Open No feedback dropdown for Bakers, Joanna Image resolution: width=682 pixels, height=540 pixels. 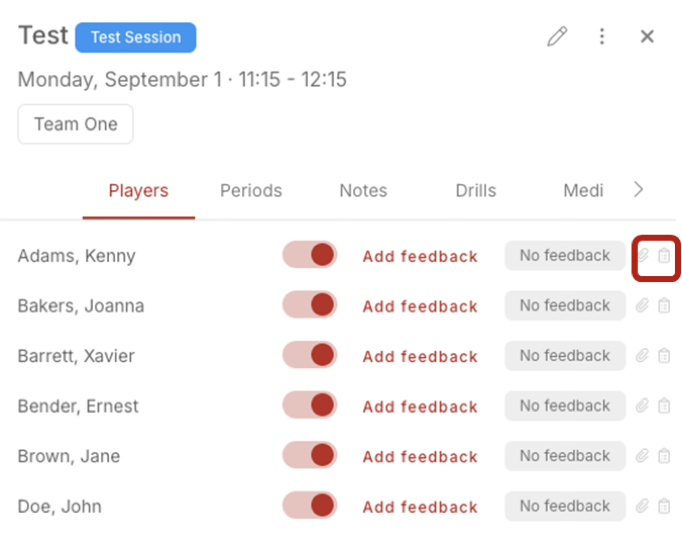[565, 306]
